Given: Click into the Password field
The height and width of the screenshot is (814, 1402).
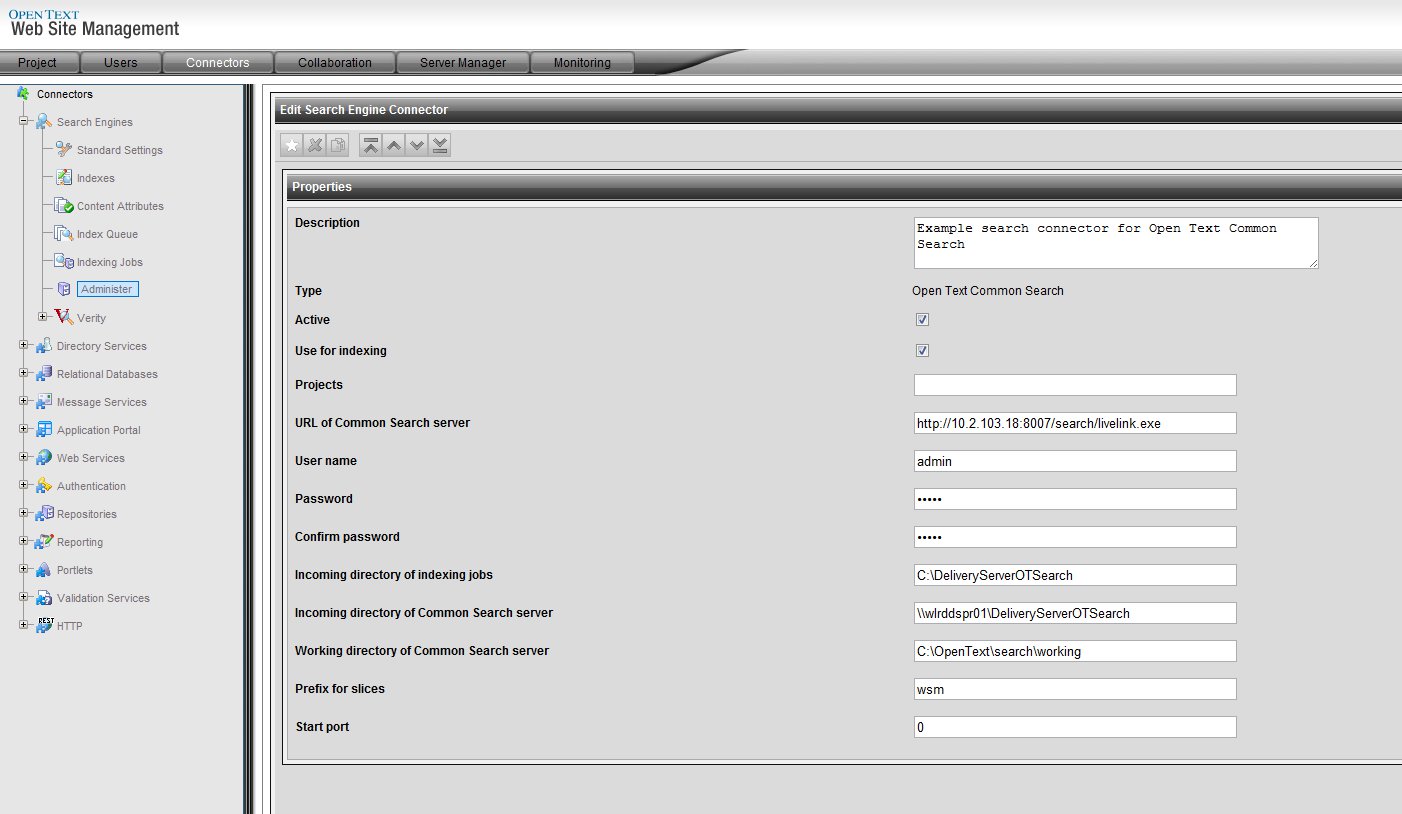Looking at the screenshot, I should (x=1075, y=499).
